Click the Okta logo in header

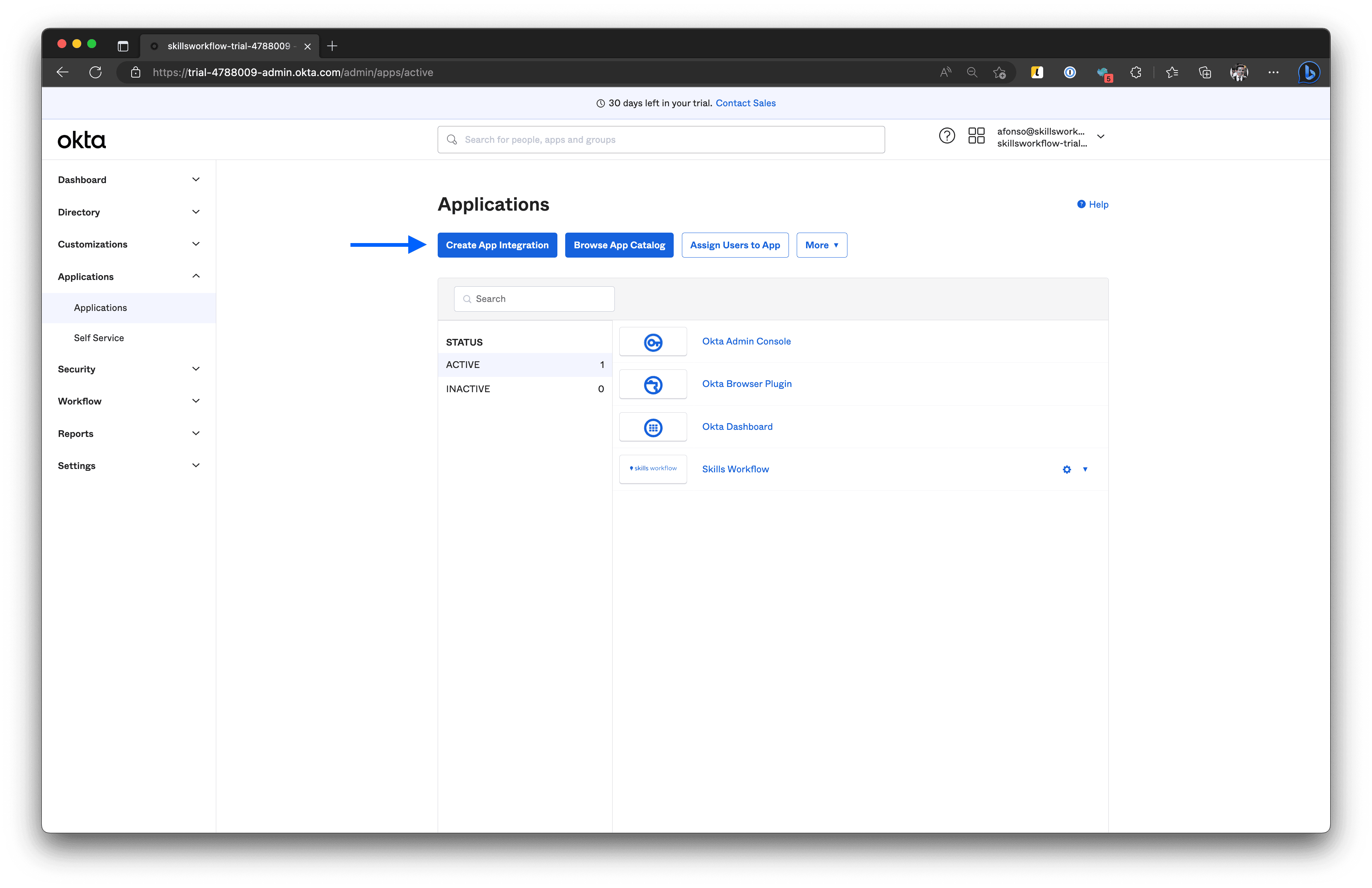[82, 140]
